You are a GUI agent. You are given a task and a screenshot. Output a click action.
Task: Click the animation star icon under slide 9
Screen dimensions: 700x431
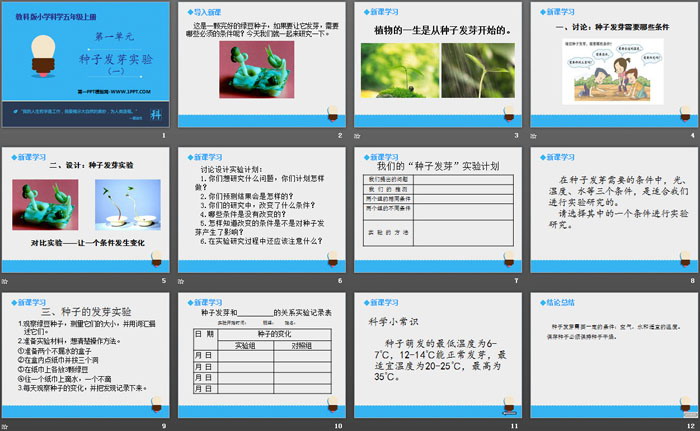point(4,426)
